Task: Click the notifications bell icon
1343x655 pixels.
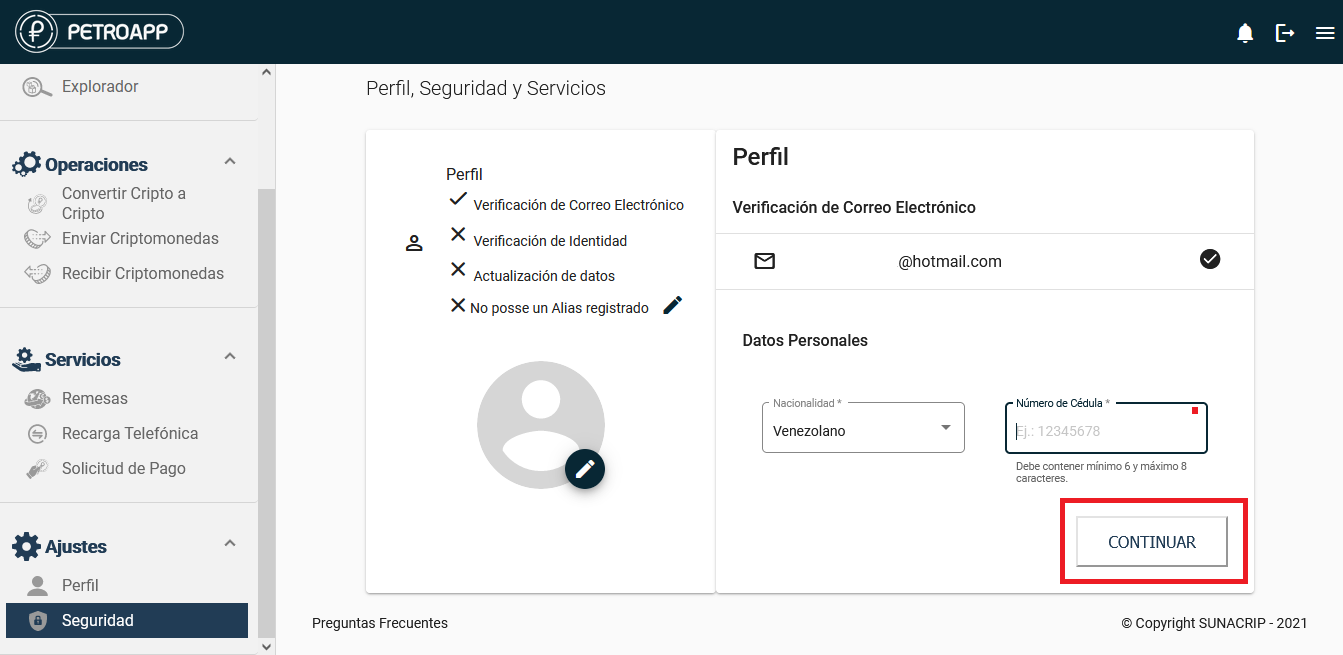Action: point(1245,33)
